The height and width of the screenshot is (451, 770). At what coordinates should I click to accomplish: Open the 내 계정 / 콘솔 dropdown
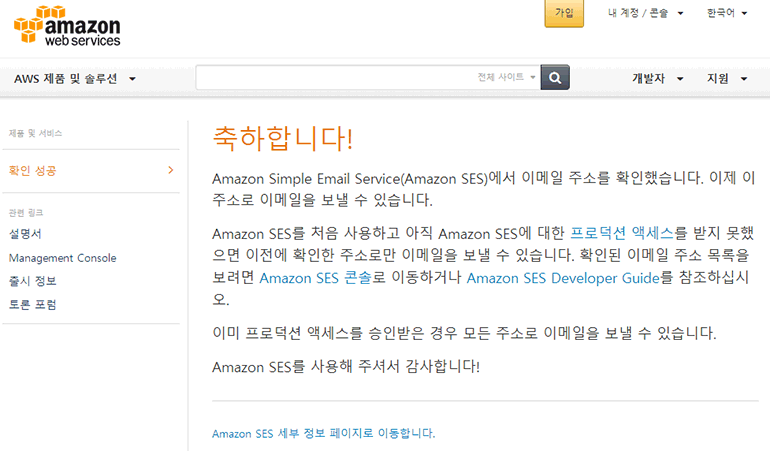coord(645,14)
